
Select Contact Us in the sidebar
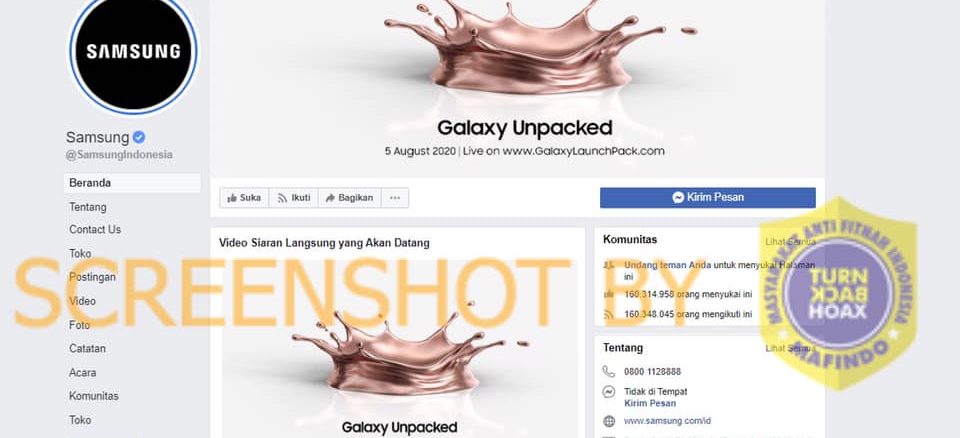95,229
